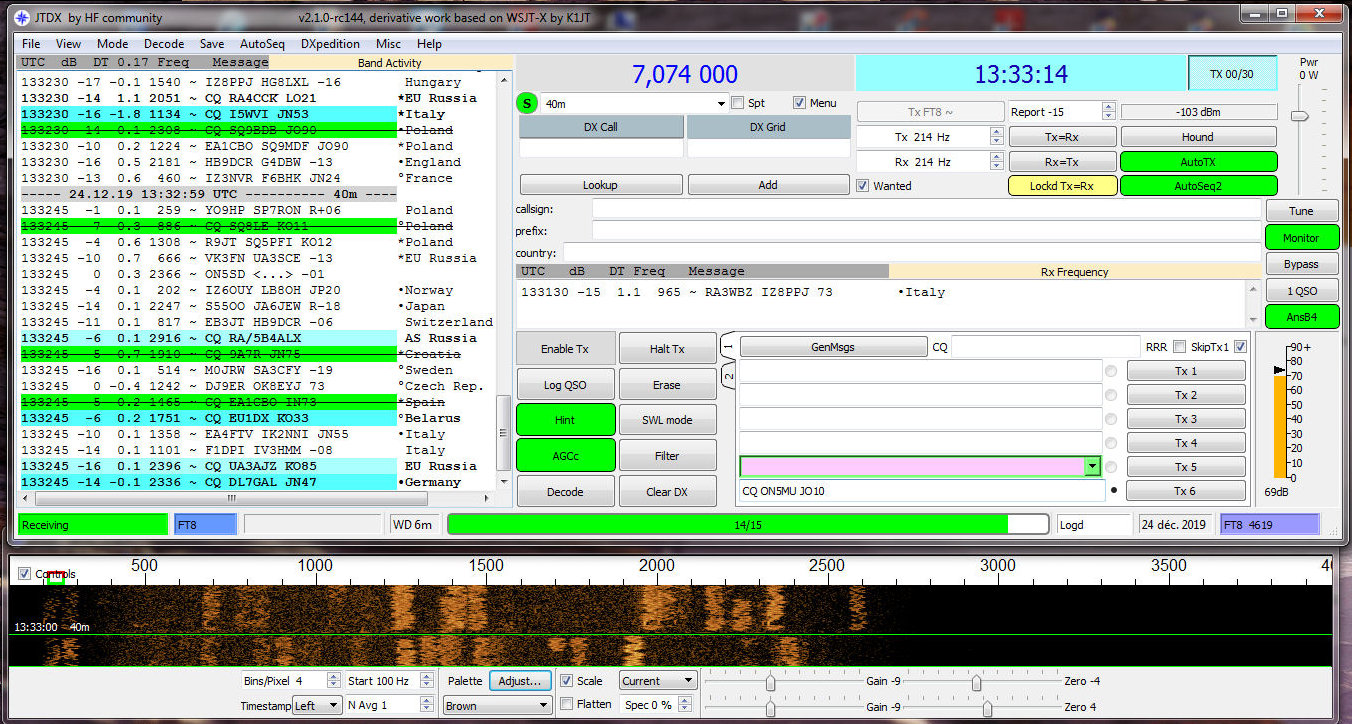
Task: Enable the Flatten checkbox
Action: [x=566, y=705]
